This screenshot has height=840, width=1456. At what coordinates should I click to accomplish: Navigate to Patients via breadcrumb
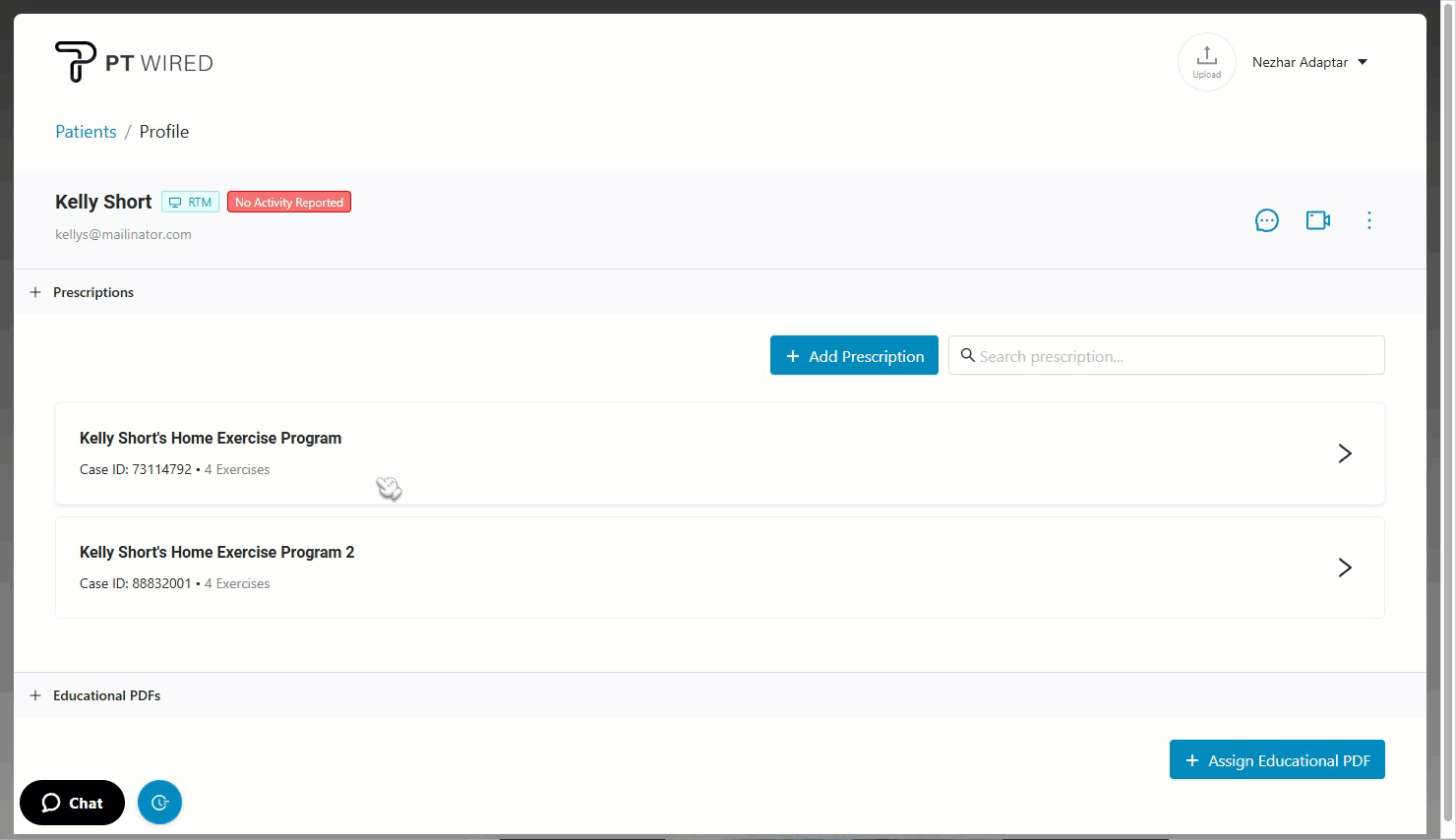coord(85,131)
